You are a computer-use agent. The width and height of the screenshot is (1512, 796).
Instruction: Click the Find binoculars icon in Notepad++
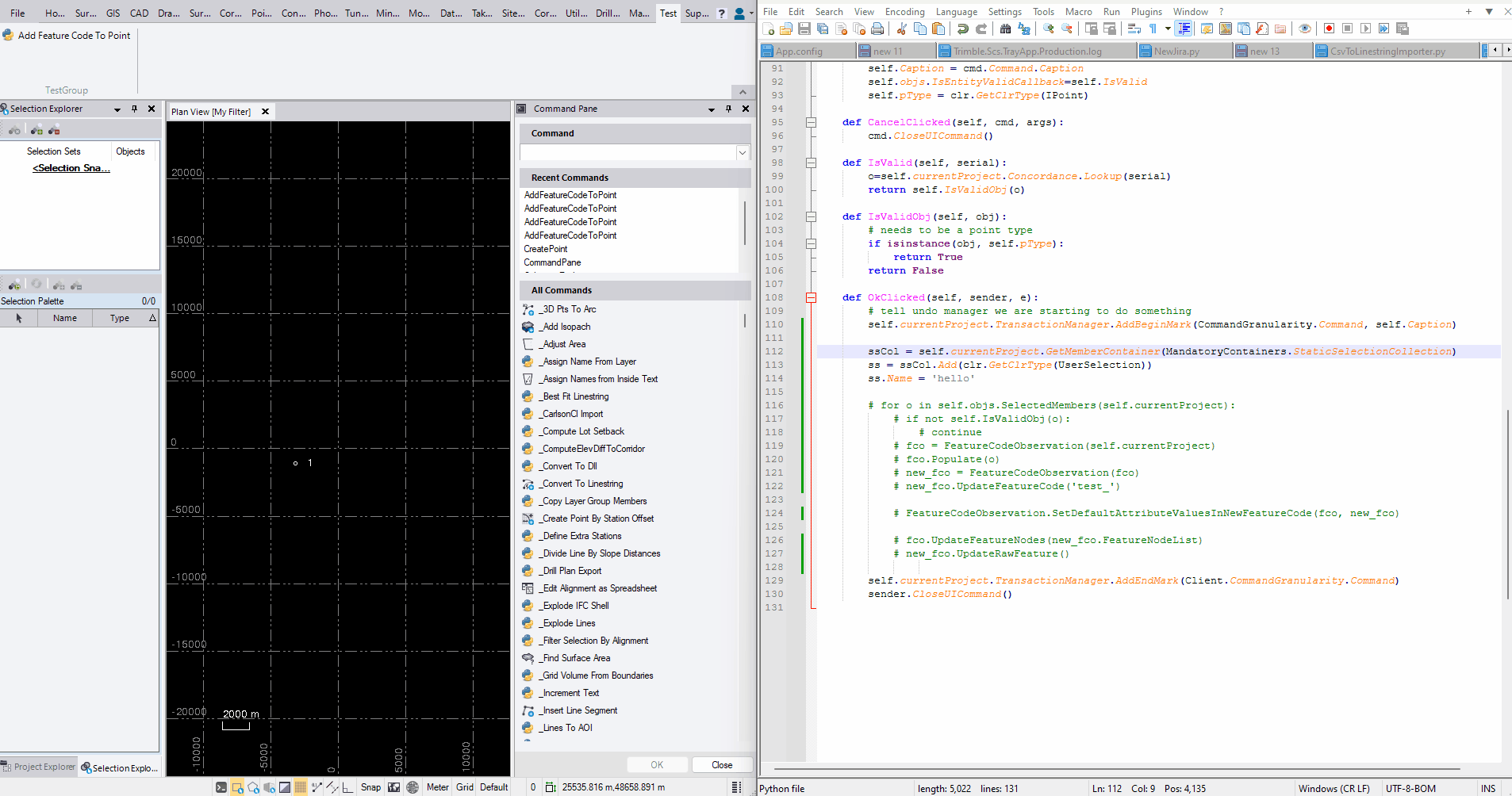[x=1006, y=29]
